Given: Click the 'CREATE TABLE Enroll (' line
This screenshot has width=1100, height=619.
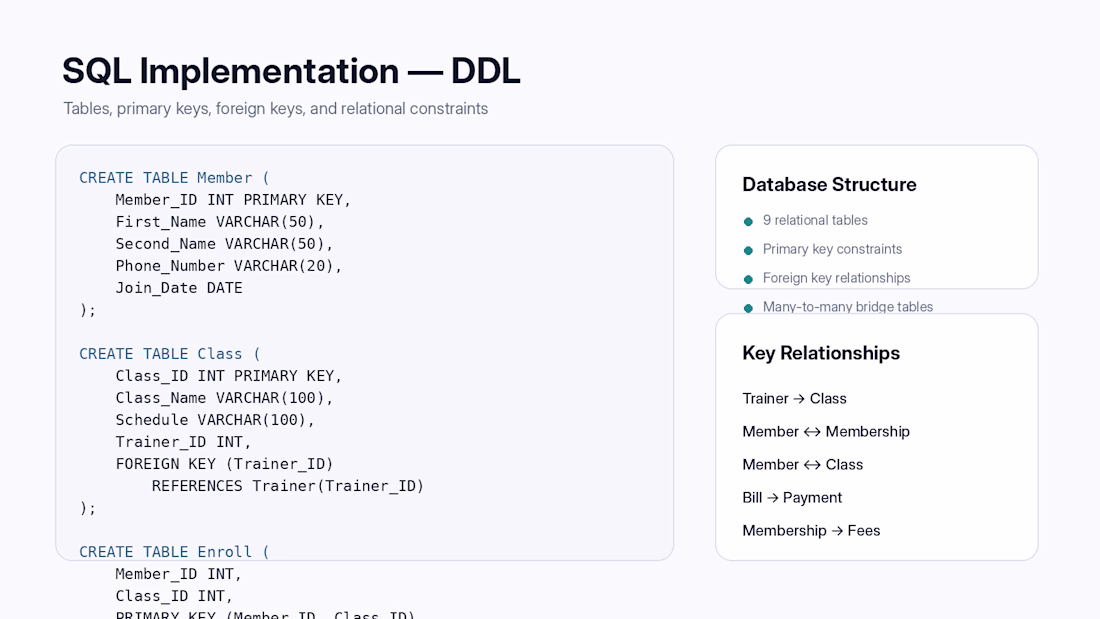Looking at the screenshot, I should click(174, 552).
